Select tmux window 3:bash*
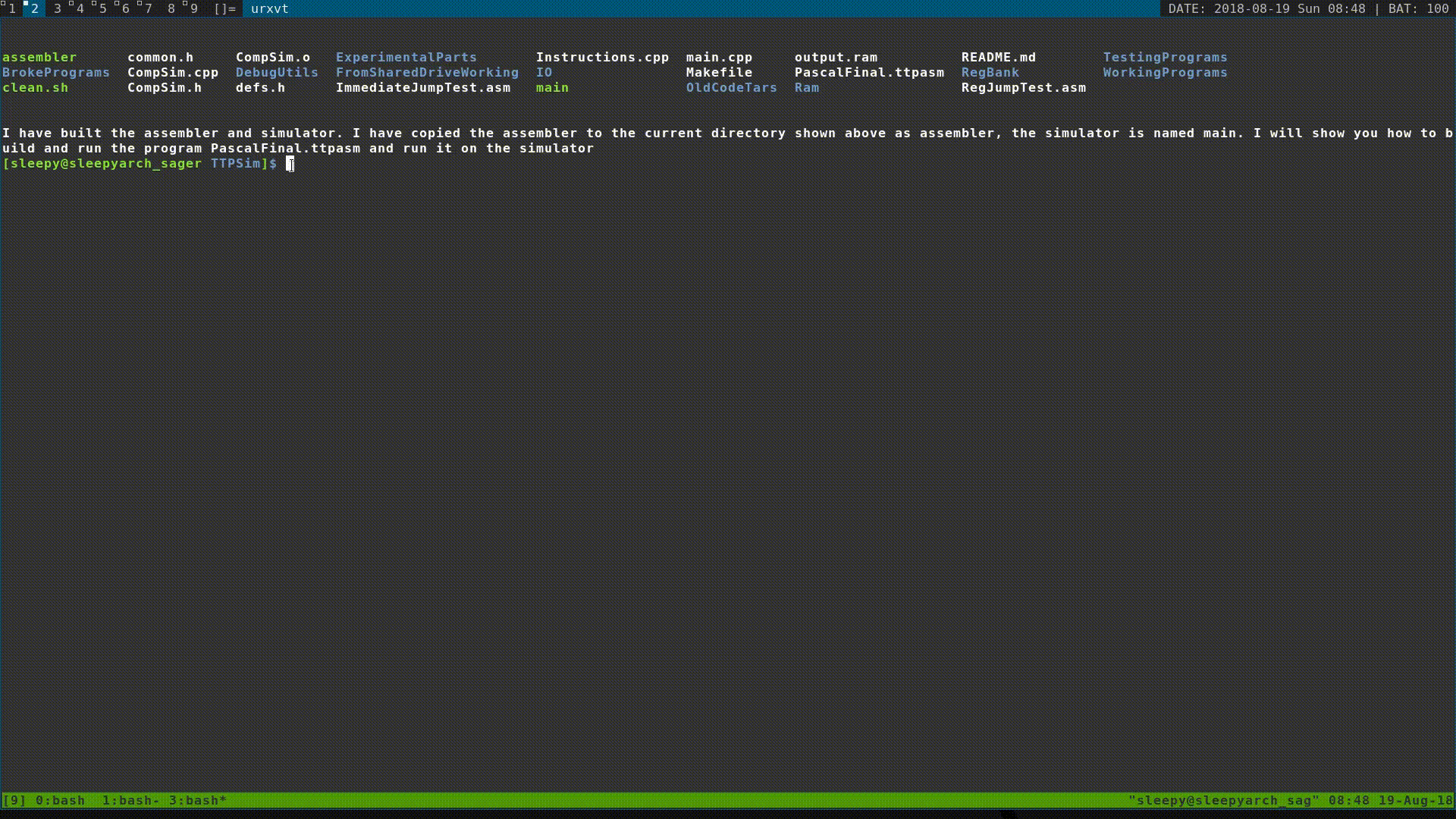 point(197,800)
